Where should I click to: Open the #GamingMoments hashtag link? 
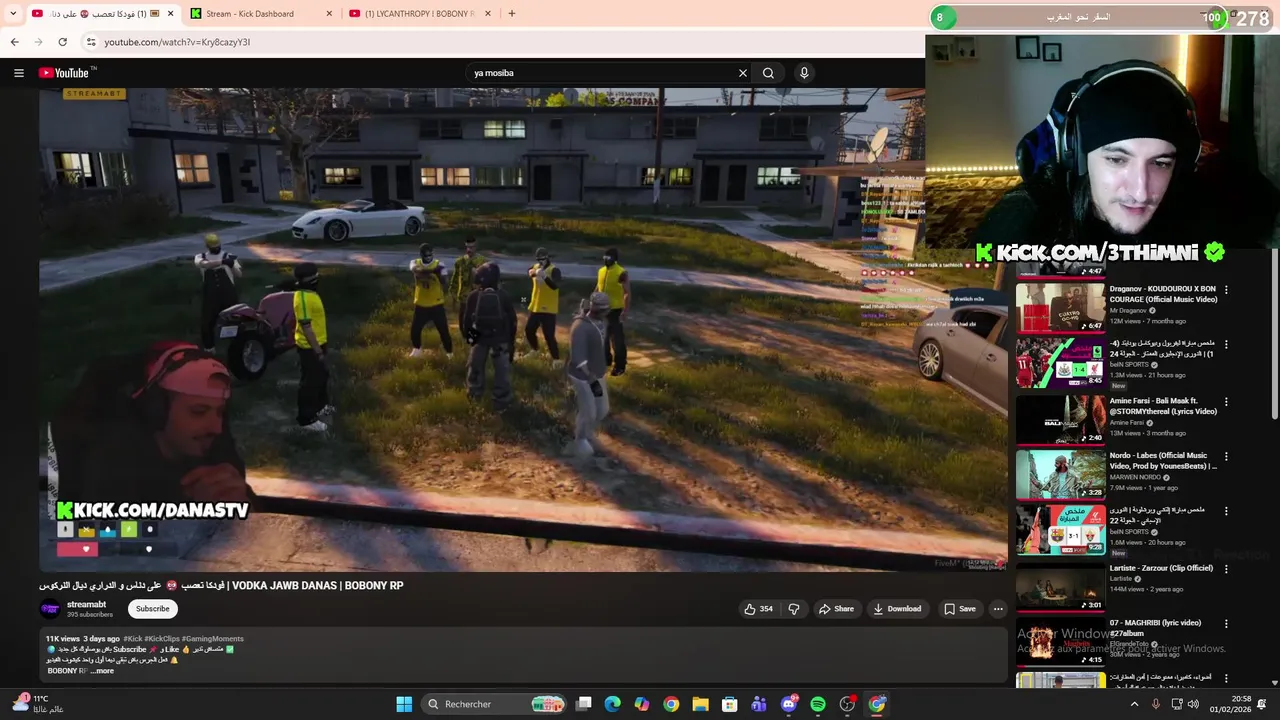[212, 638]
